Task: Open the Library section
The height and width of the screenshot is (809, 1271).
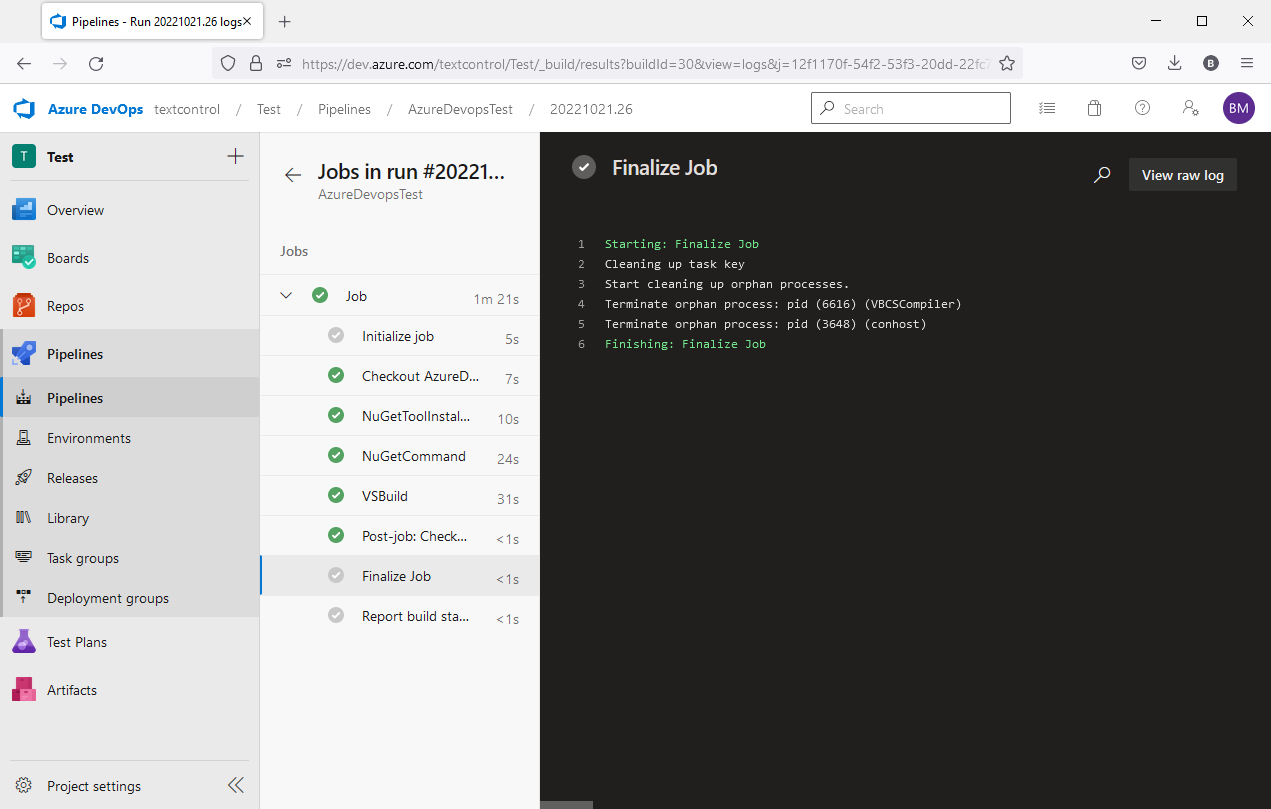Action: click(68, 517)
